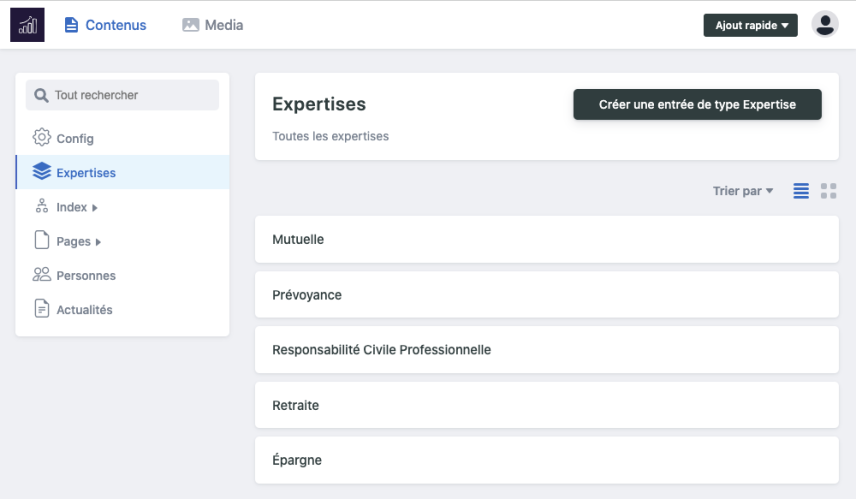The height and width of the screenshot is (499, 856).
Task: Click the Expertises layers icon in sidebar
Action: click(42, 172)
